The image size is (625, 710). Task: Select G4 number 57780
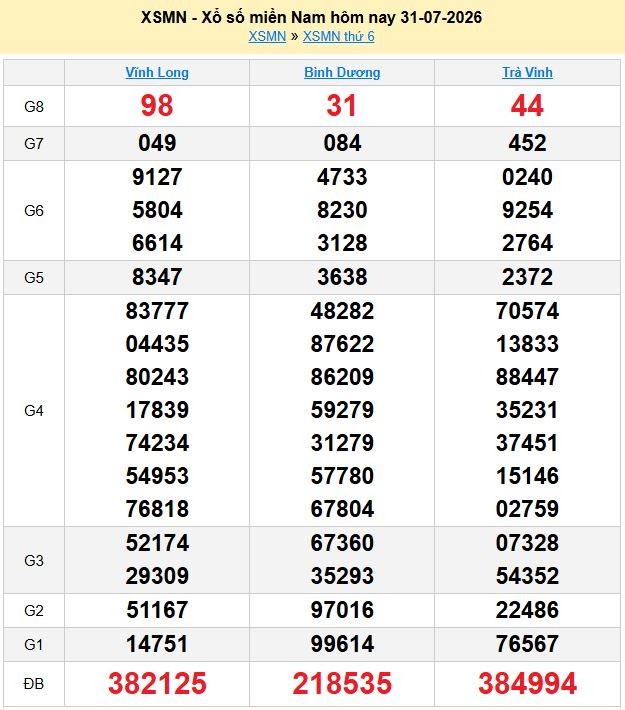342,476
